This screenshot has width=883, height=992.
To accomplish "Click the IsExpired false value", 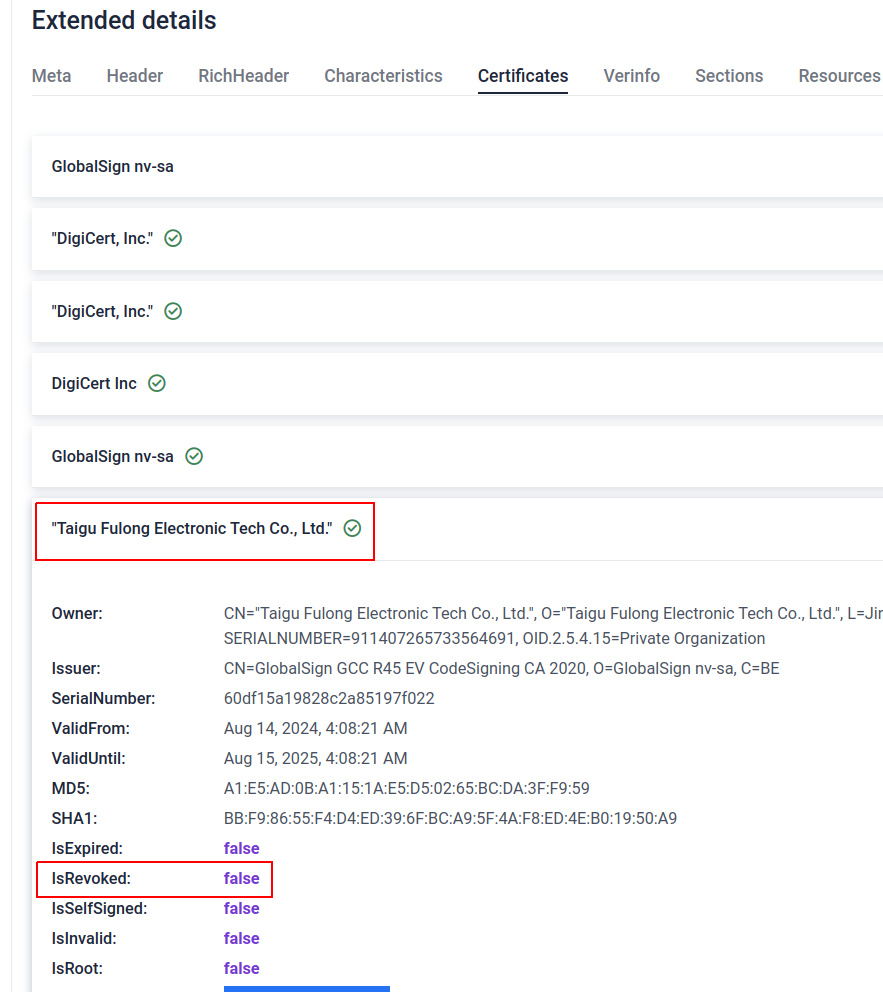I will tap(242, 848).
